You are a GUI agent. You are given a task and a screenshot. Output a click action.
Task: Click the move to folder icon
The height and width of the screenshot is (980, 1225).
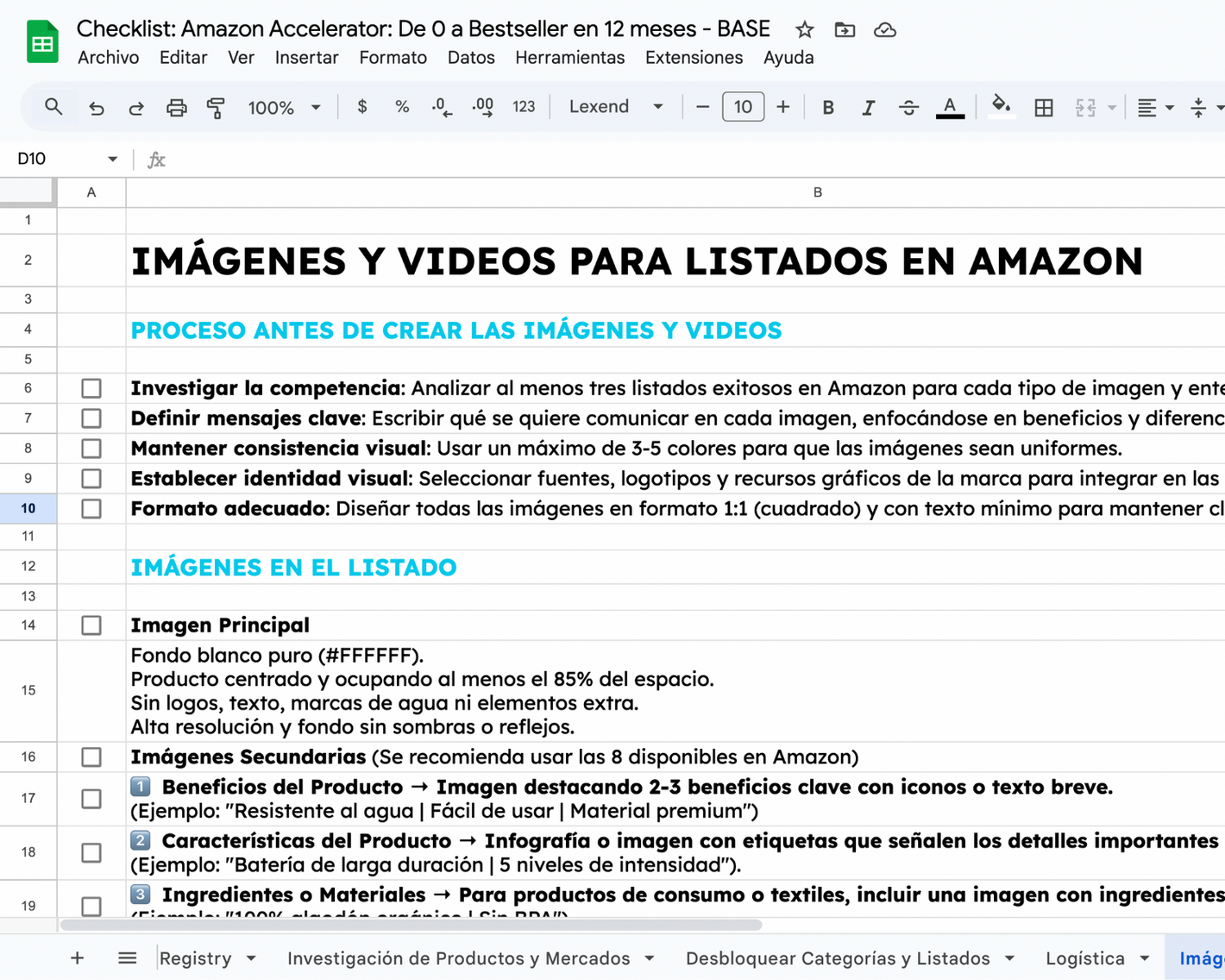[845, 30]
